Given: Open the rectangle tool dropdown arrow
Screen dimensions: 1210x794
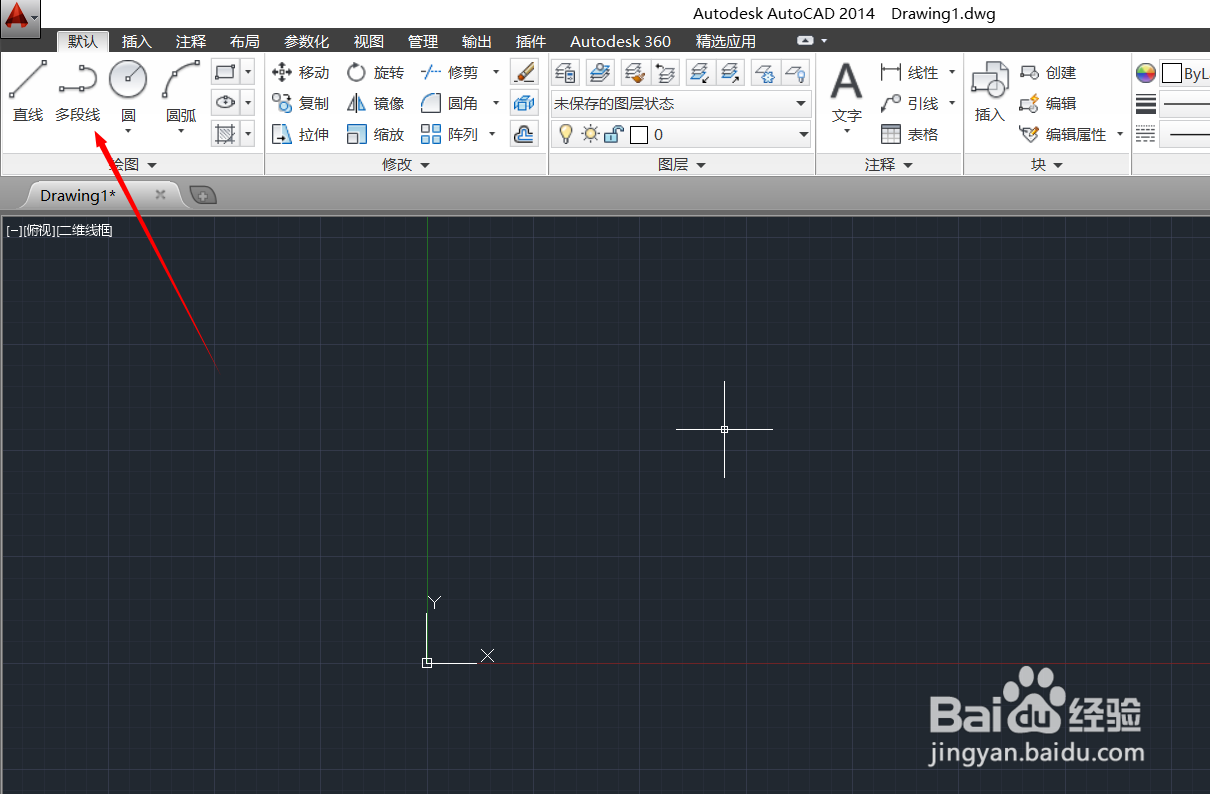Looking at the screenshot, I should click(248, 72).
